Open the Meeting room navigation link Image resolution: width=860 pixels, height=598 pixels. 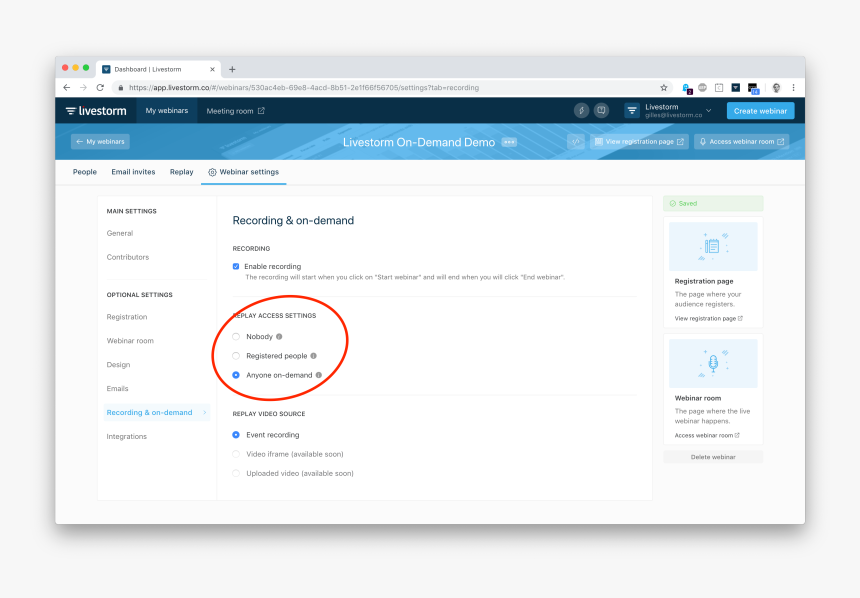[x=235, y=111]
